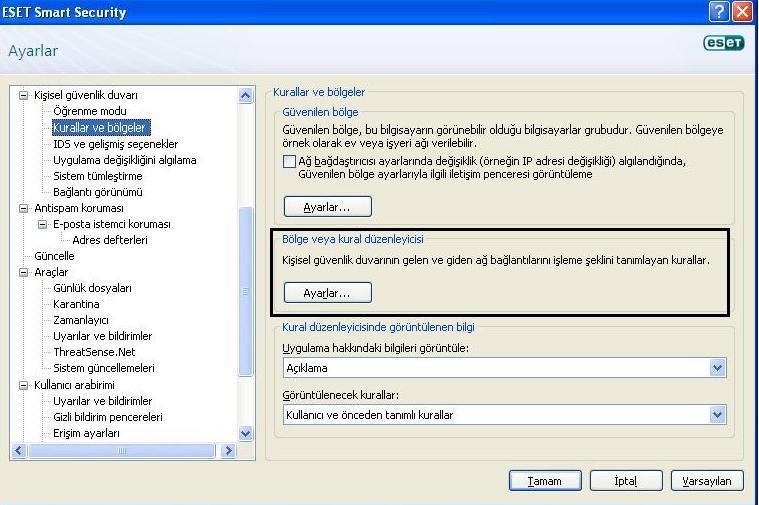Select Güncelle in the tree
Viewport: 759px width, 505px height.
coord(54,256)
